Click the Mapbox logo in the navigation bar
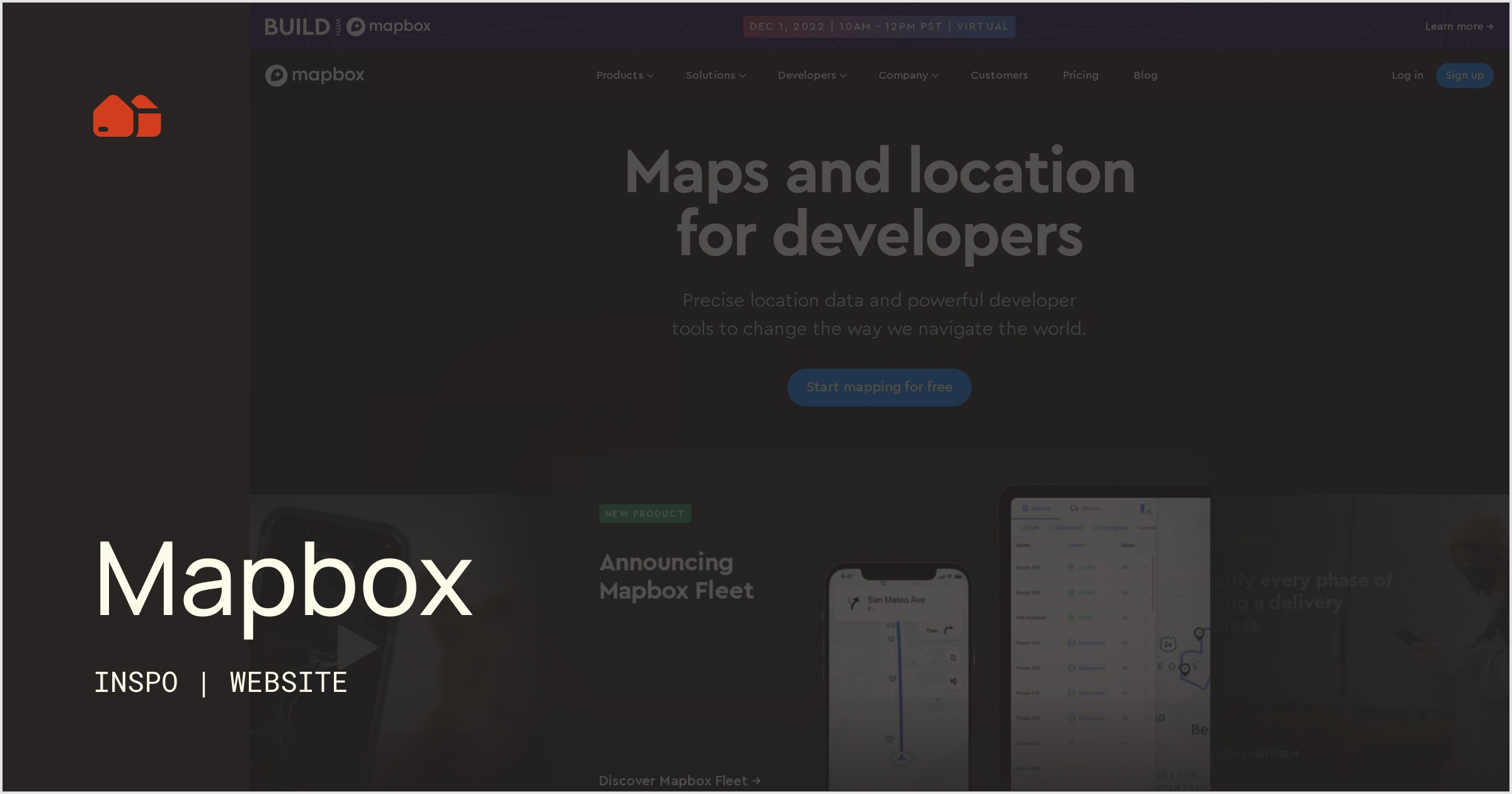Viewport: 1512px width, 794px height. [315, 75]
